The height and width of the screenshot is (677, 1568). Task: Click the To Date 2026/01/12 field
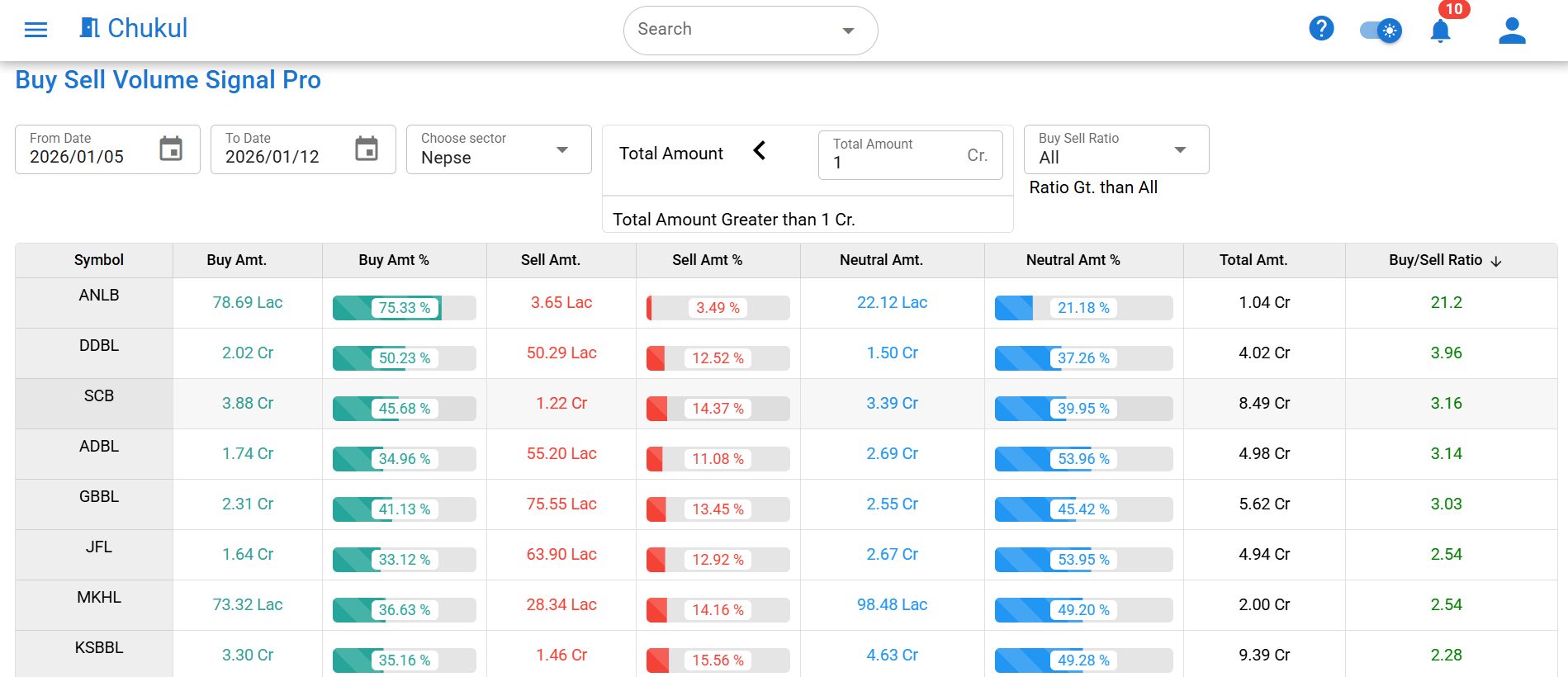point(303,149)
